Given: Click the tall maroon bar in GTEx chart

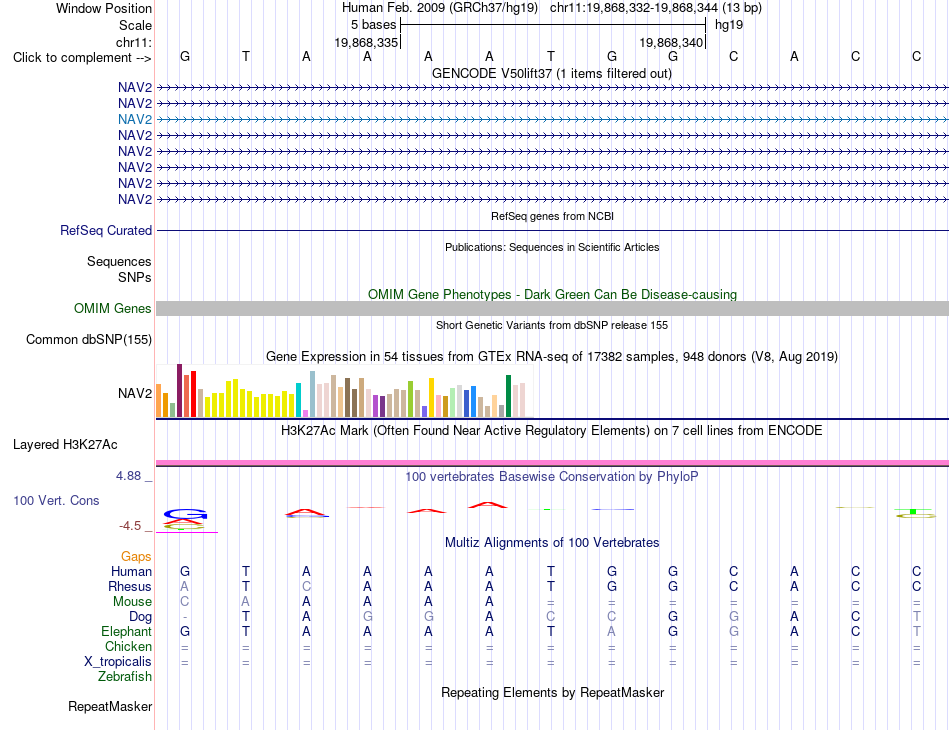Looking at the screenshot, I should click(x=179, y=391).
